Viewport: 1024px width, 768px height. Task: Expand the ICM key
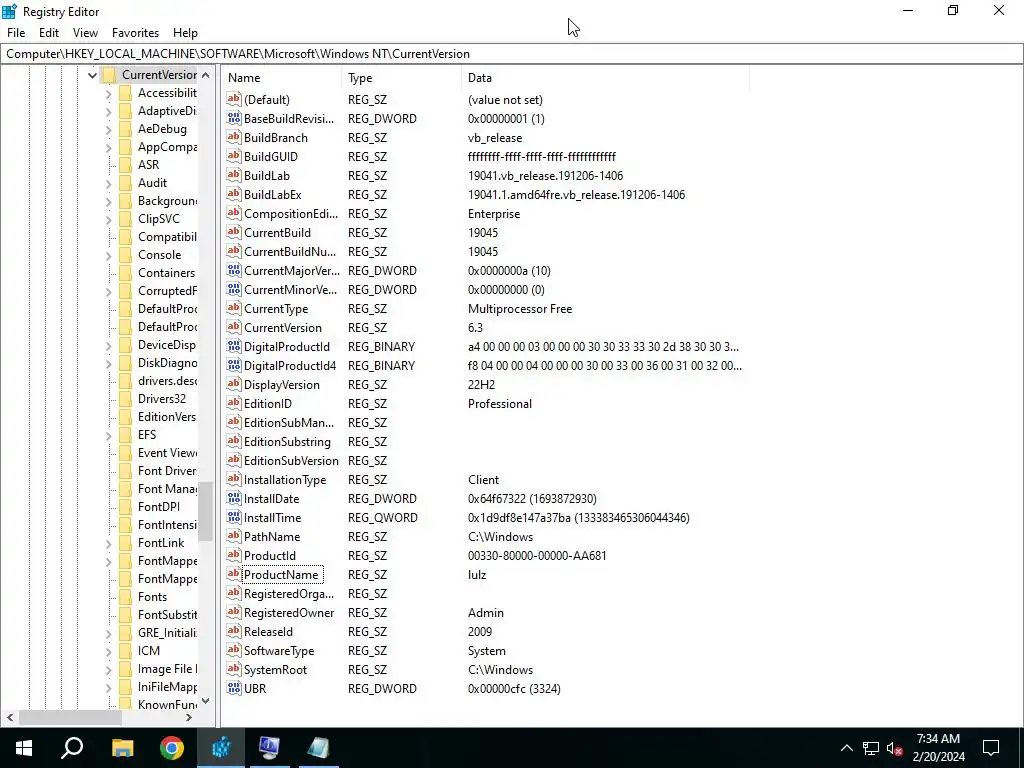click(x=108, y=651)
